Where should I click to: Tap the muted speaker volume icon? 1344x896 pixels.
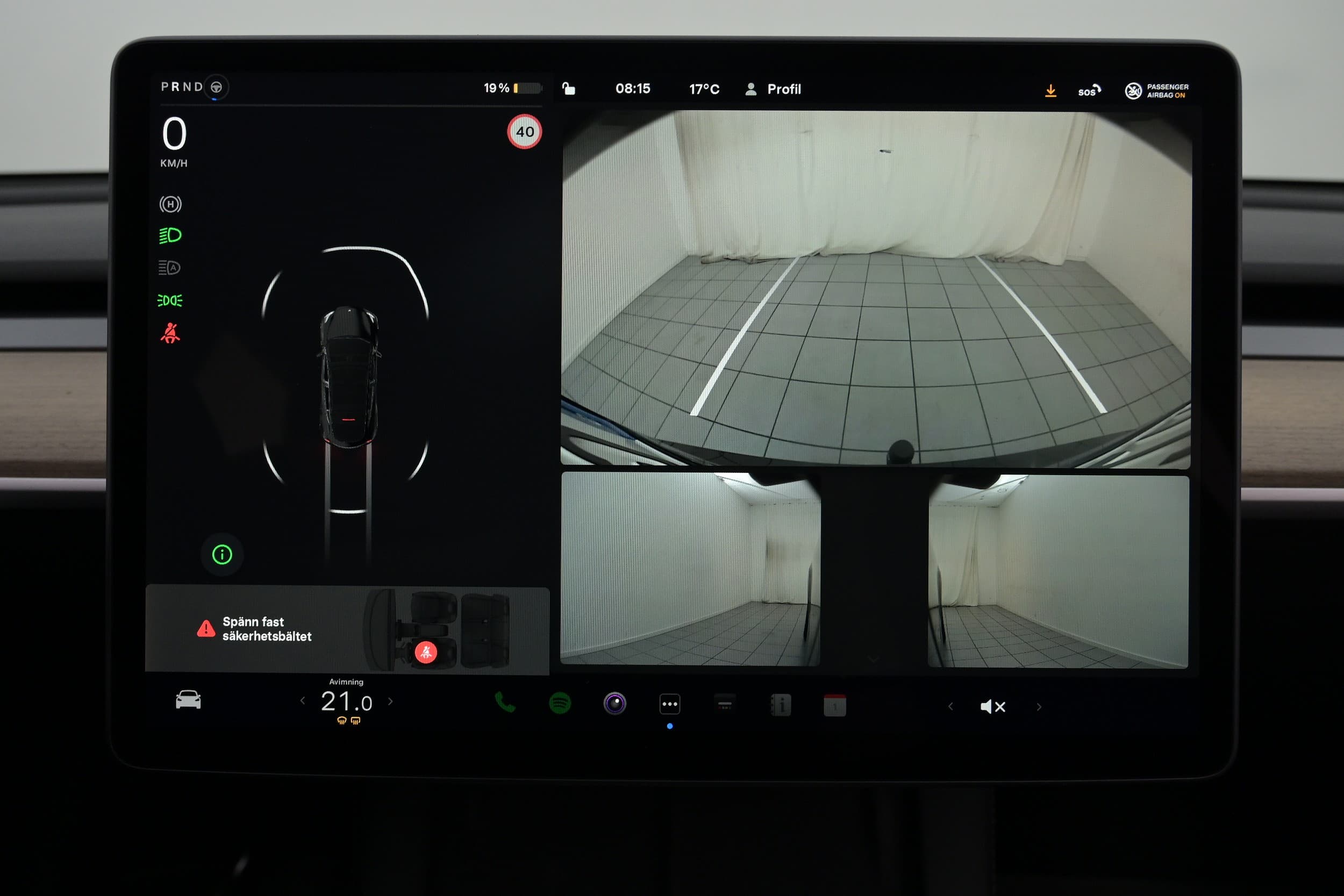point(993,707)
